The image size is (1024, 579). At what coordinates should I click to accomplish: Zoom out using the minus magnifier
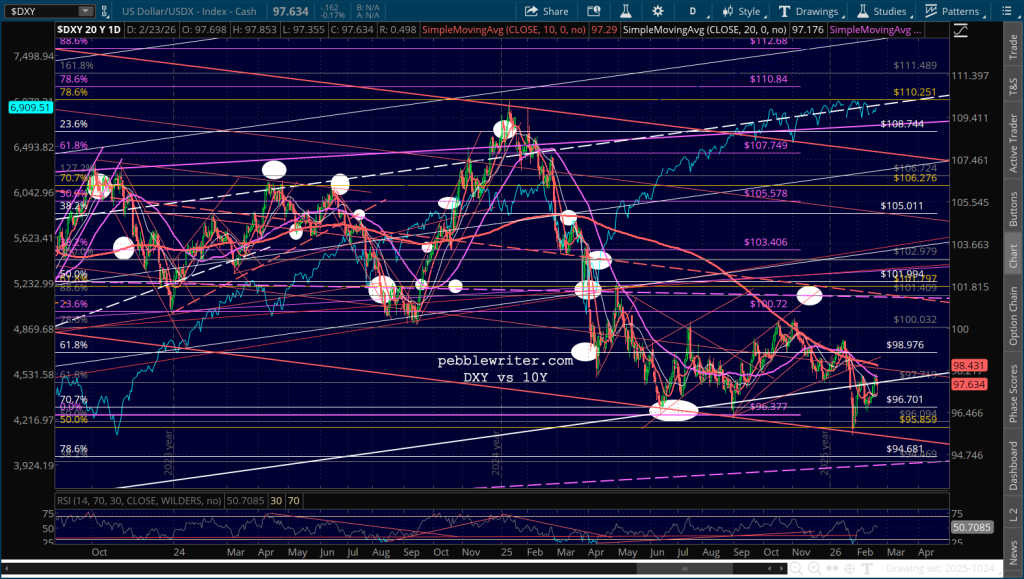tap(796, 569)
